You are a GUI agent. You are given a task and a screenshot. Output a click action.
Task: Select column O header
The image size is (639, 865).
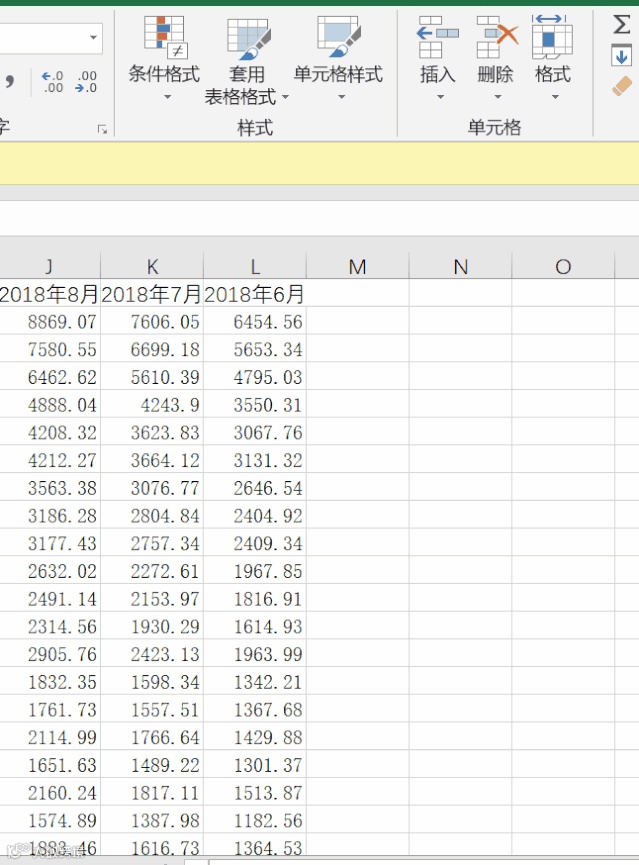coord(563,266)
